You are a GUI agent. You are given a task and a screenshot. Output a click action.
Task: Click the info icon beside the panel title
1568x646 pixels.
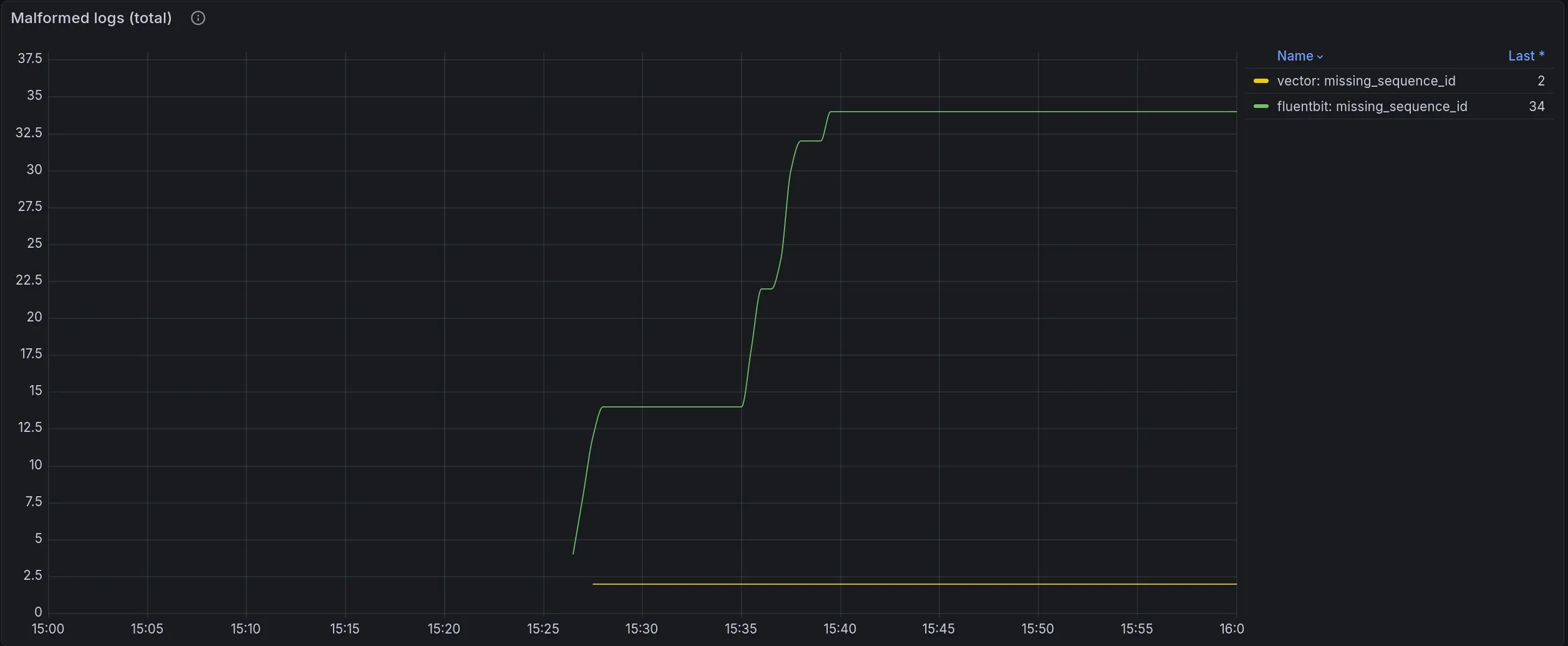pyautogui.click(x=198, y=18)
